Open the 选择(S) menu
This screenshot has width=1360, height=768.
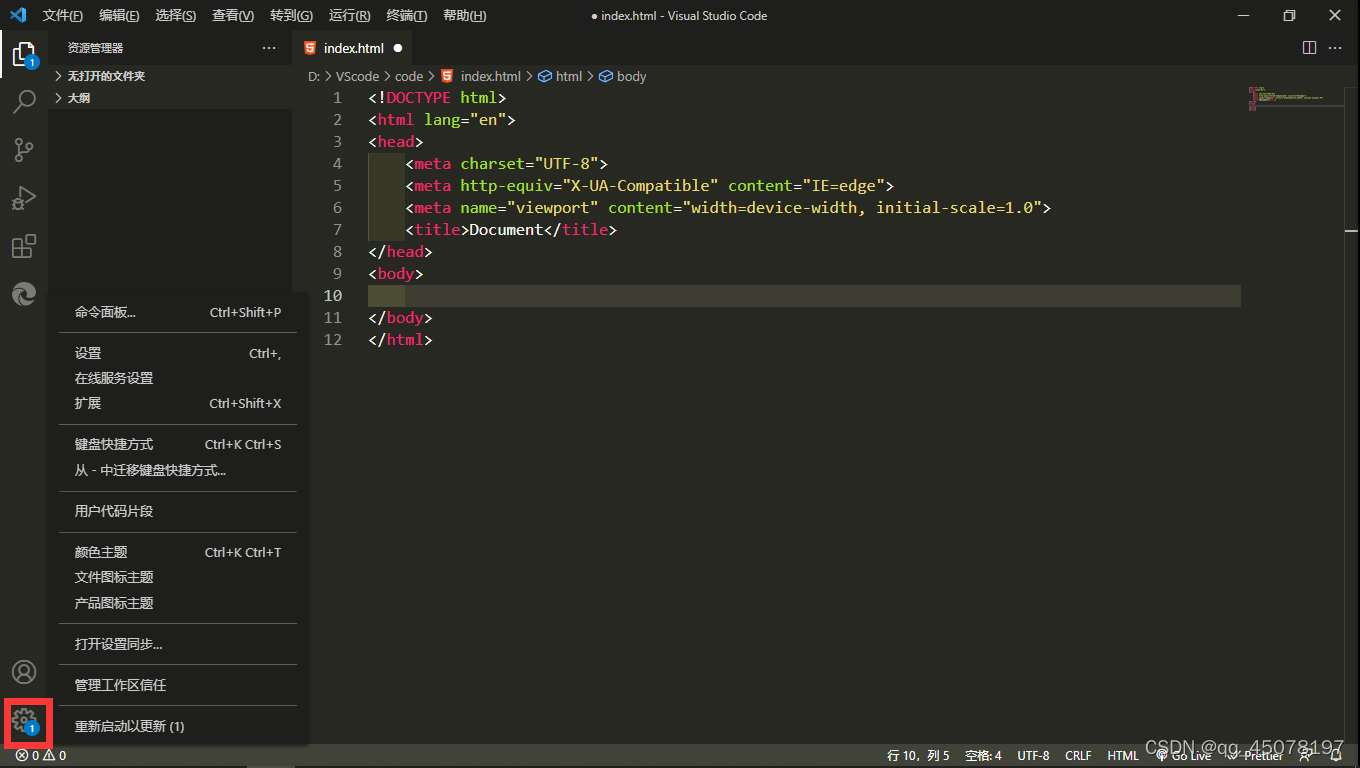[176, 15]
